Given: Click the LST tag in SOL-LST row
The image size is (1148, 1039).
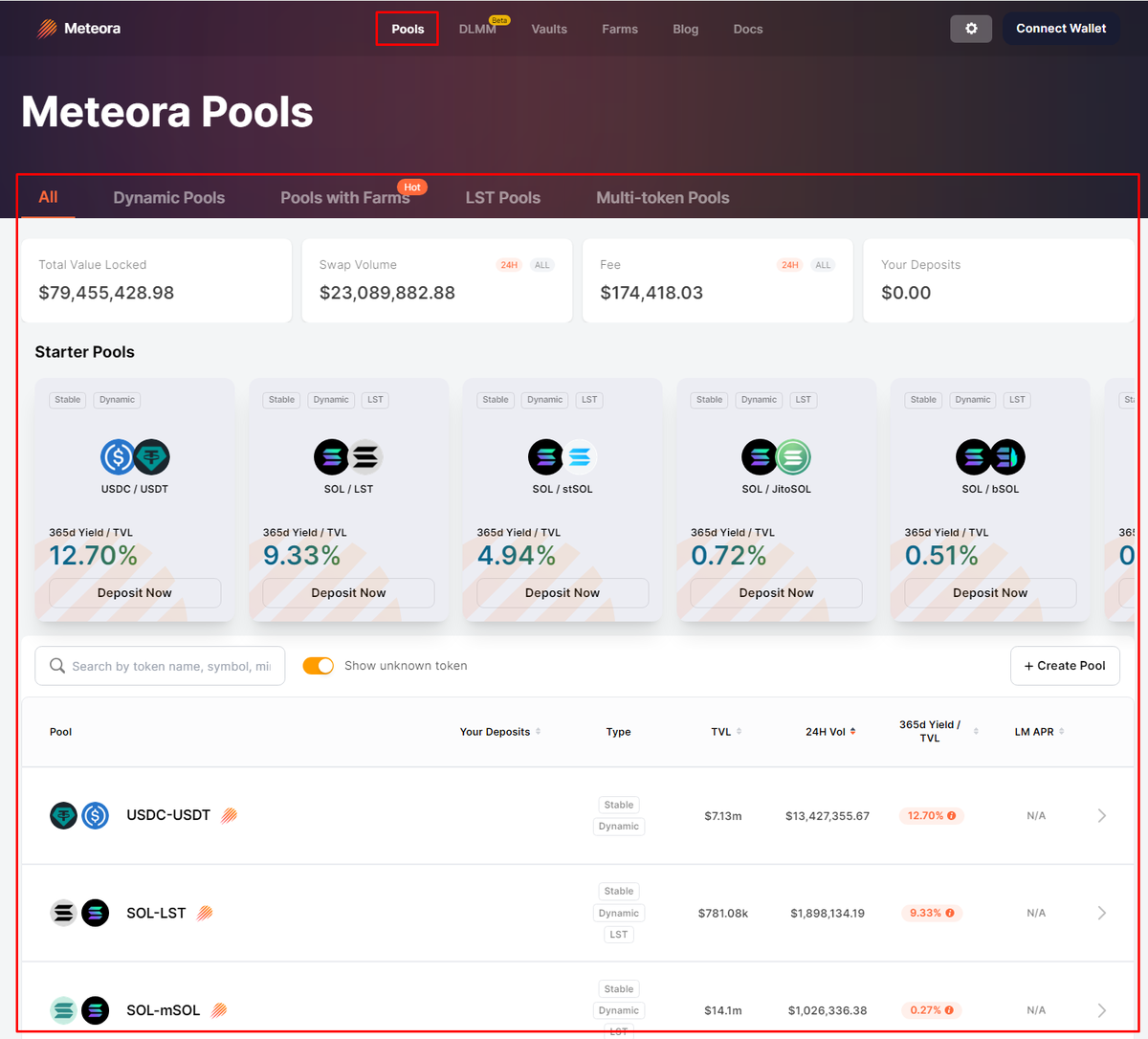Looking at the screenshot, I should coord(619,935).
